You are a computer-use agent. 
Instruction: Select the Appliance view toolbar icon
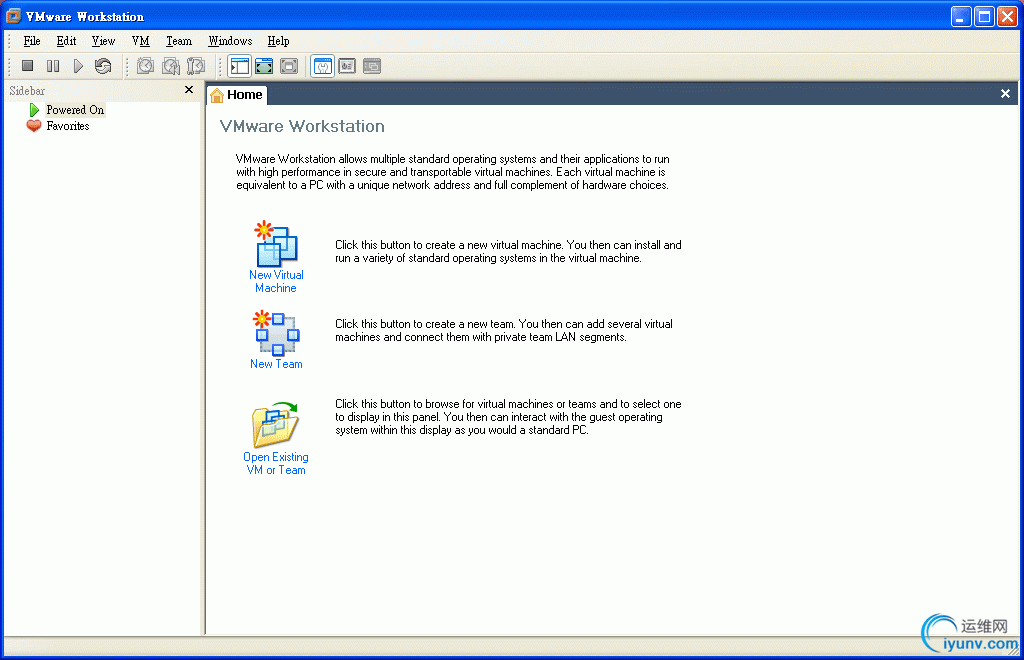[x=347, y=66]
